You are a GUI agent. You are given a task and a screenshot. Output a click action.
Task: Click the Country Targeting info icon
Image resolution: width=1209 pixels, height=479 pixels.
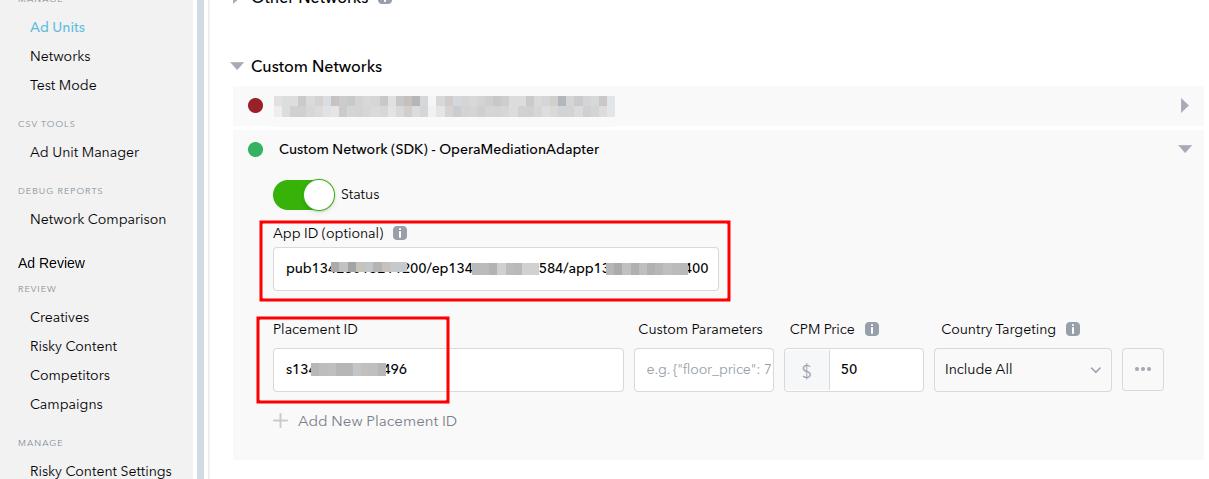tap(1073, 330)
